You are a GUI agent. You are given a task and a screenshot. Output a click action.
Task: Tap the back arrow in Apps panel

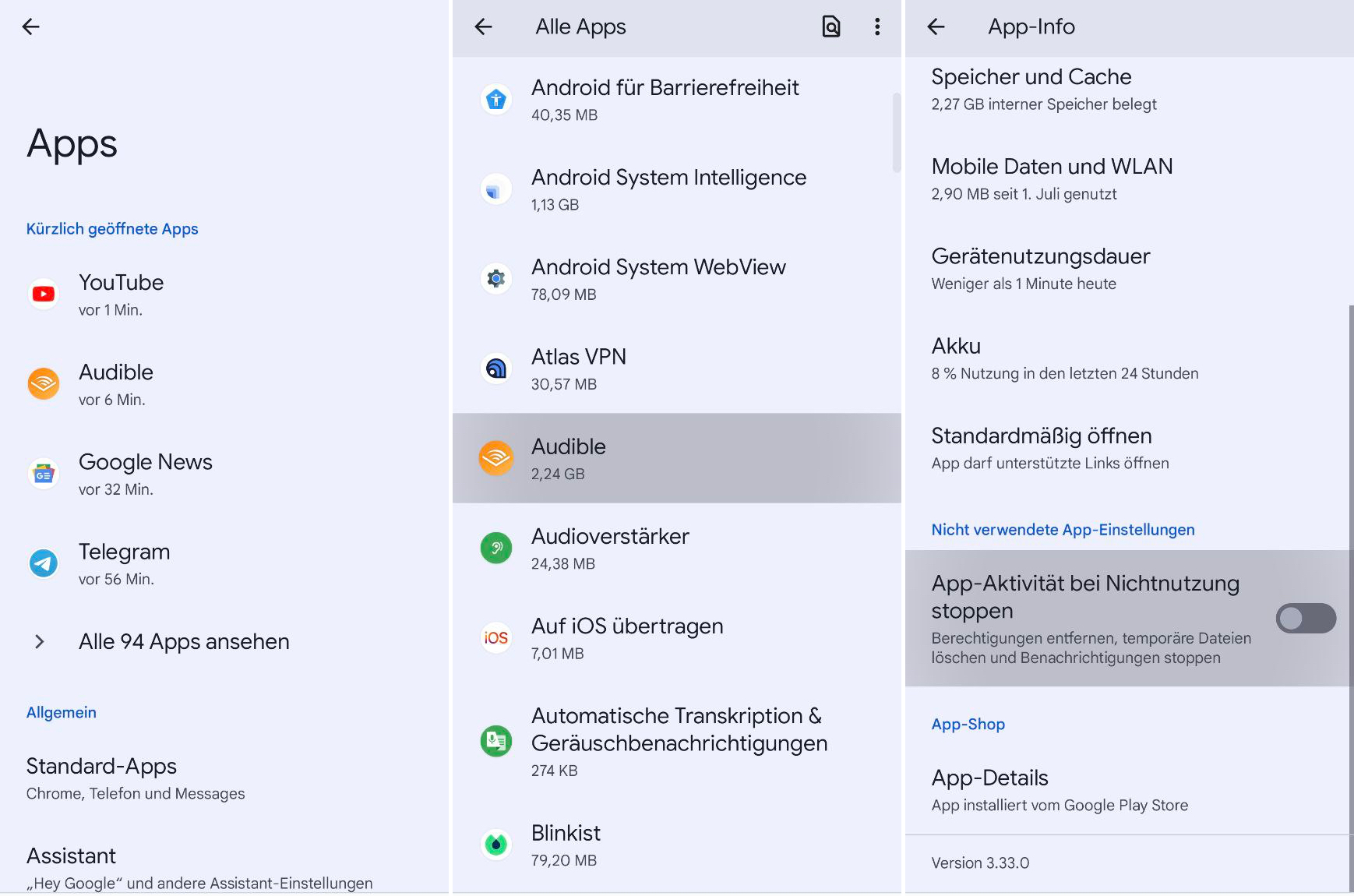point(31,26)
